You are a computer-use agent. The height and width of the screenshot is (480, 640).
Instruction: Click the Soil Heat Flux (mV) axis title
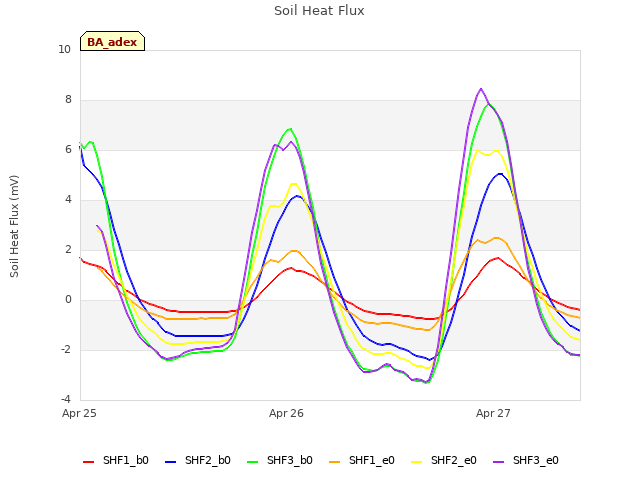(14, 227)
